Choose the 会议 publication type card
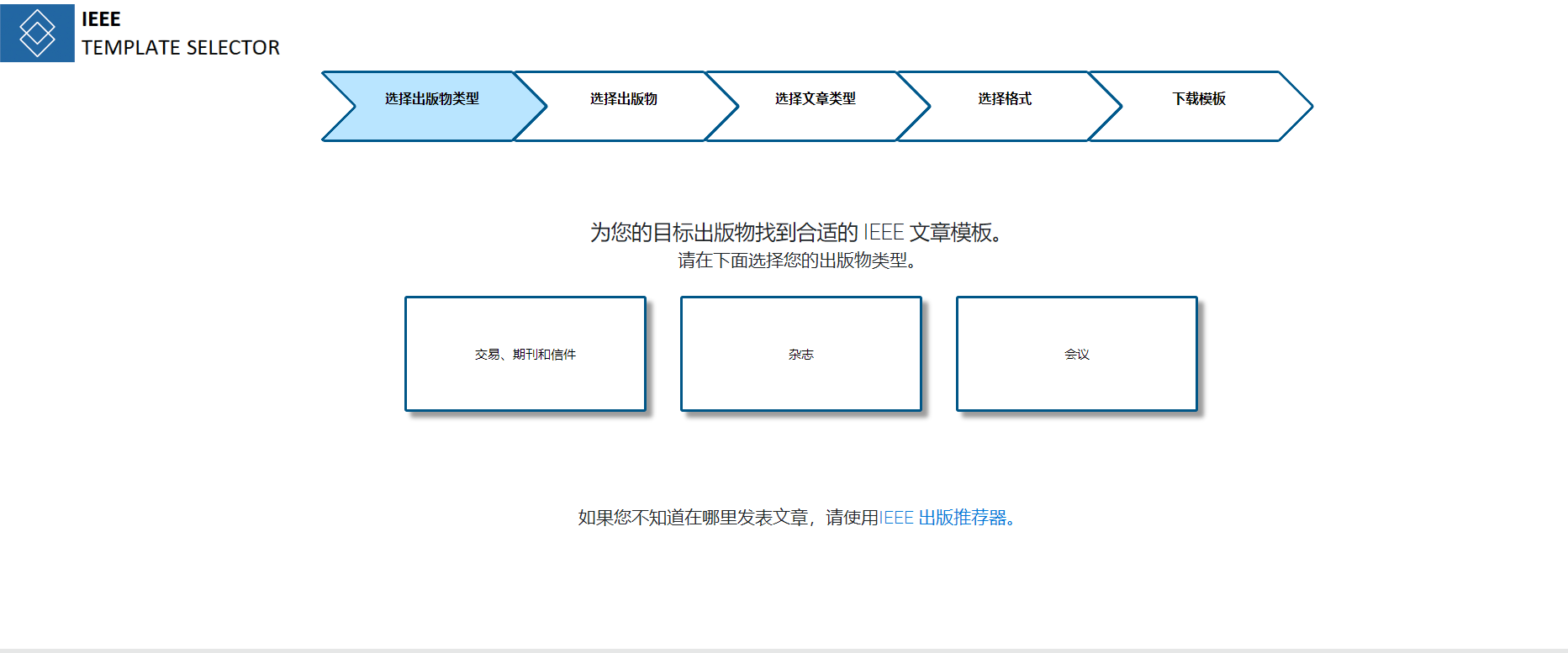The height and width of the screenshot is (653, 1568). (x=1077, y=354)
